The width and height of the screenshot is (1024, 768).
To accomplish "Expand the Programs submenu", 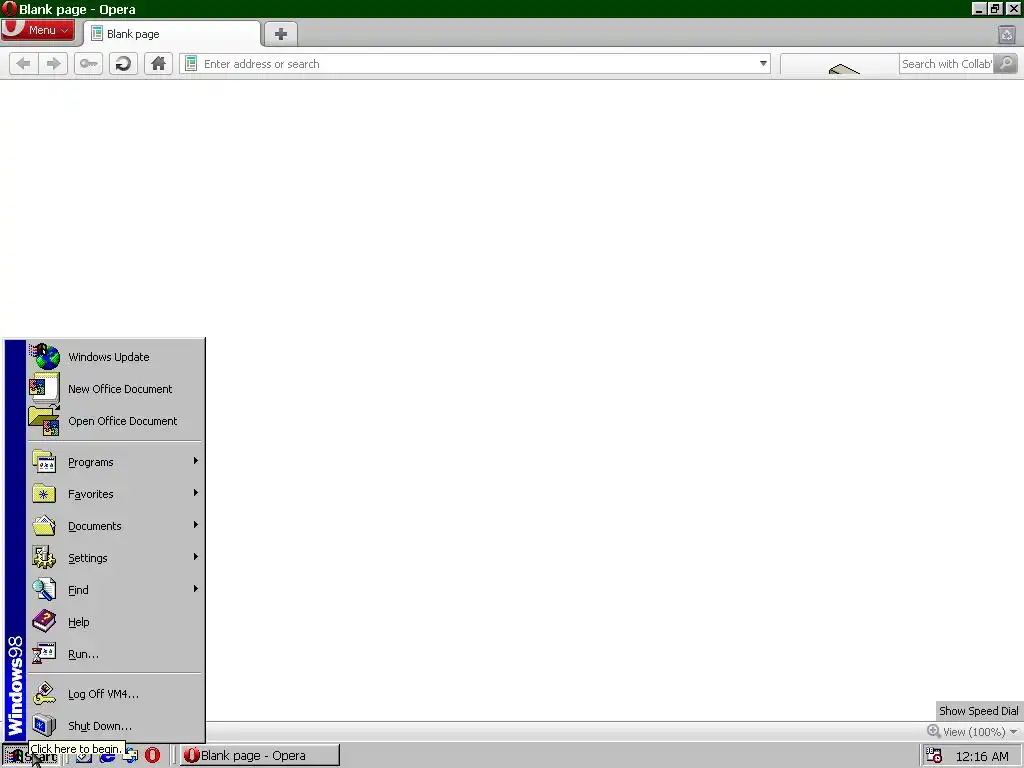I will click(116, 462).
